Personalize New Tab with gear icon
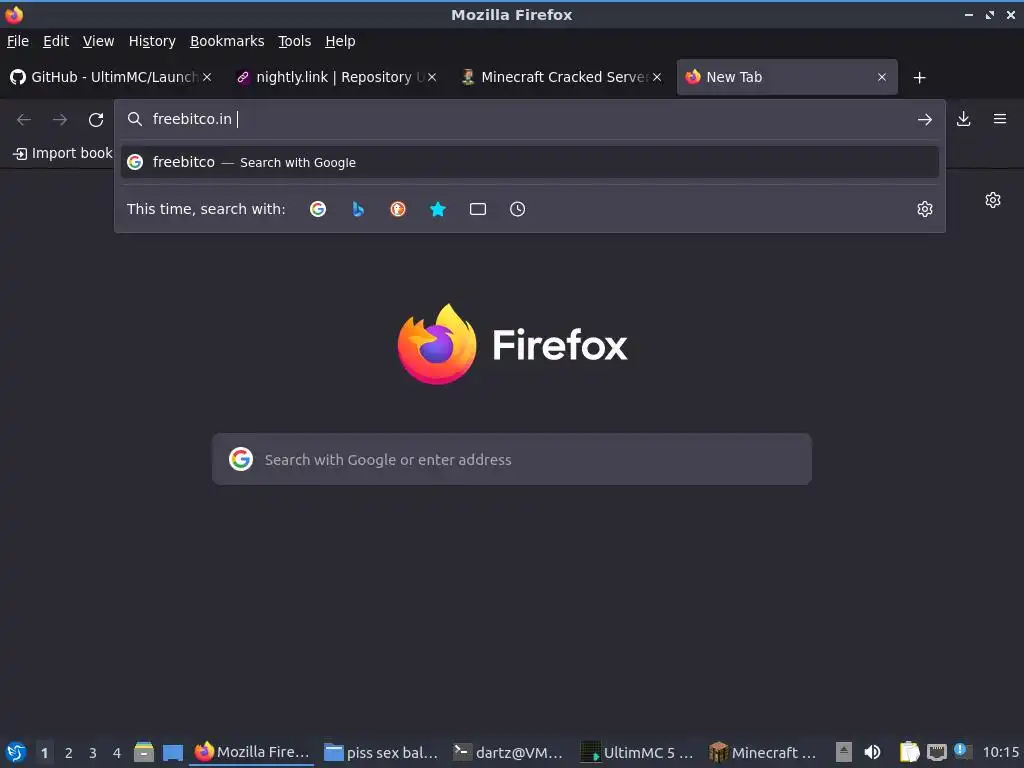This screenshot has height=768, width=1024. (993, 200)
